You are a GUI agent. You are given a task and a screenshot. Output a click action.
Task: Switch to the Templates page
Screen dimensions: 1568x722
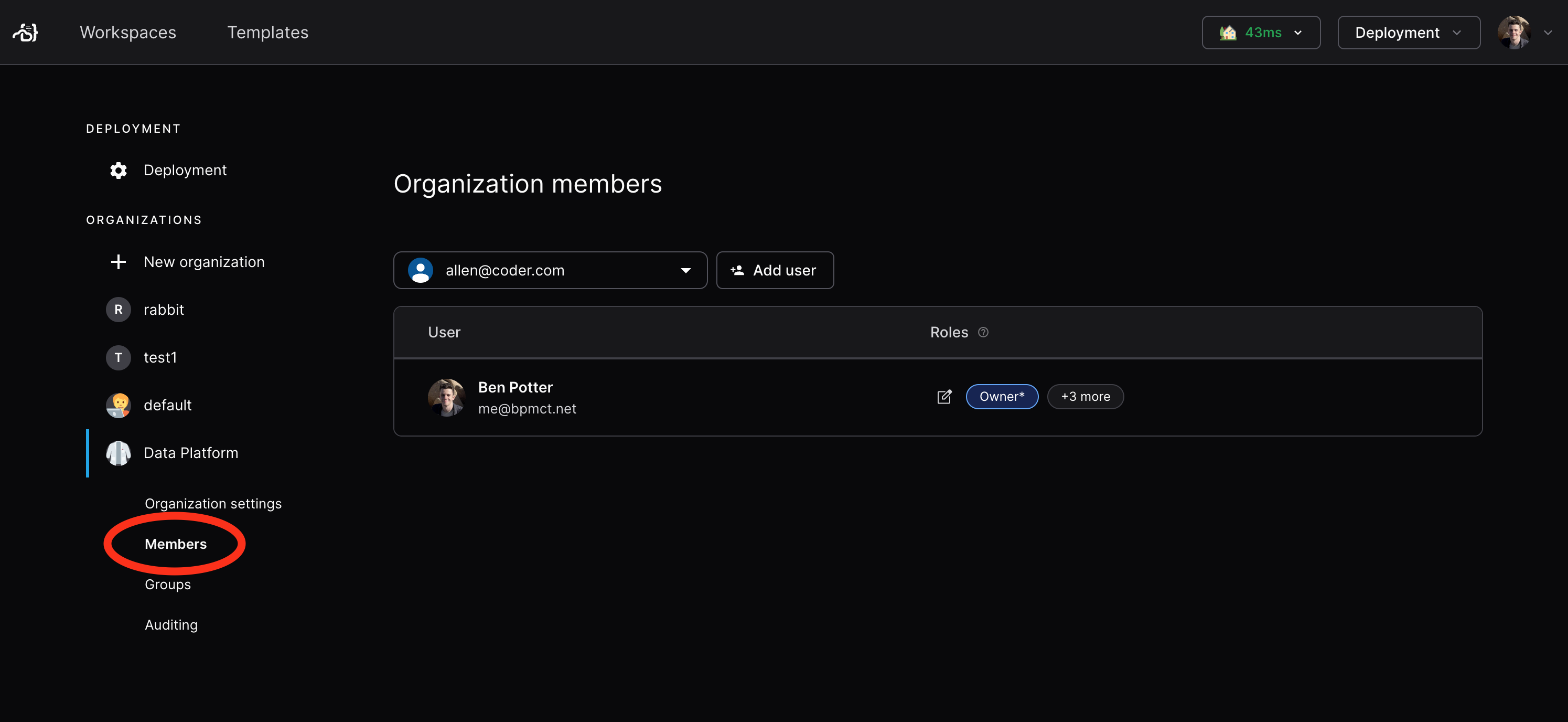click(268, 33)
